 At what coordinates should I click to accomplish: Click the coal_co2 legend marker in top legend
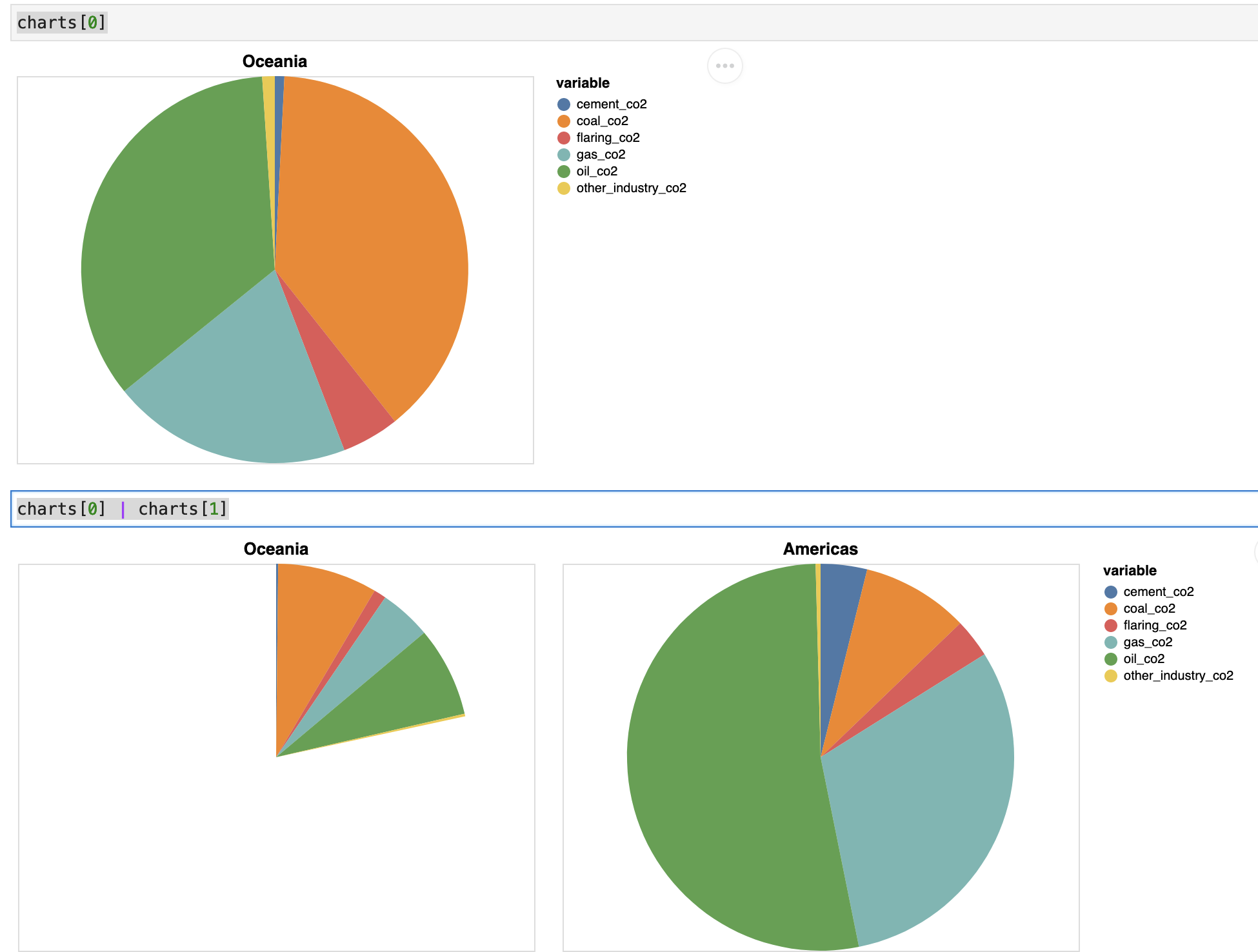pyautogui.click(x=563, y=121)
